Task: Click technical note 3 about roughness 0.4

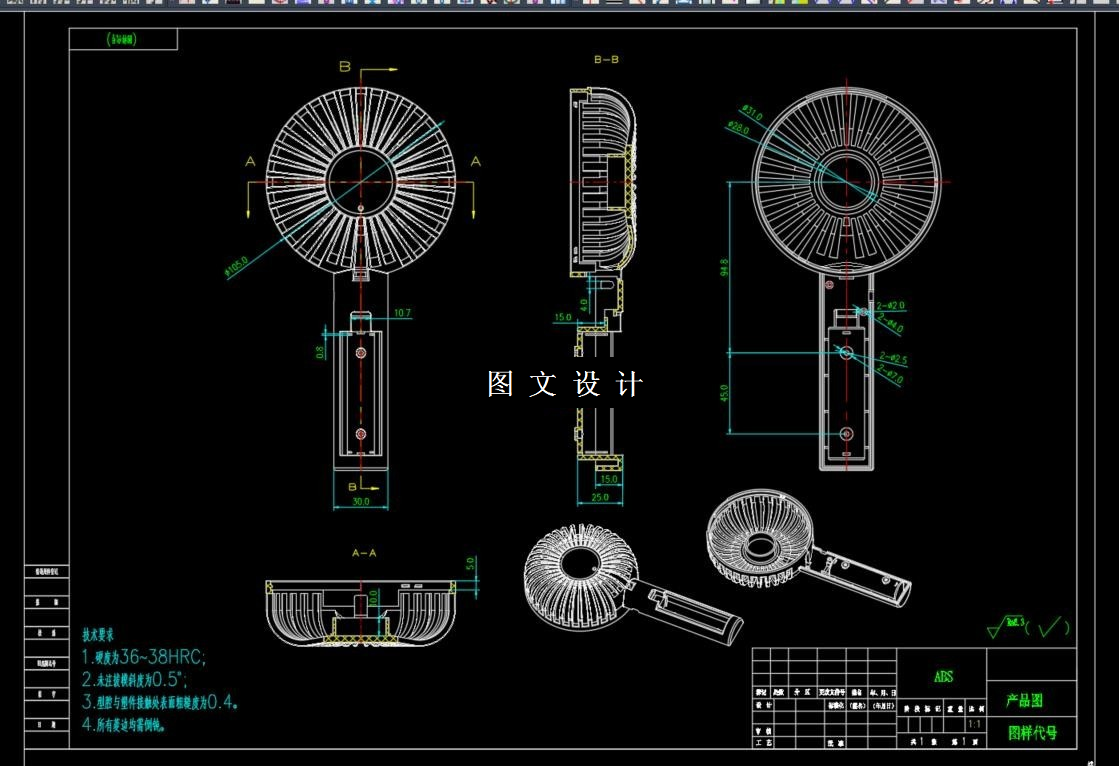Action: [160, 702]
